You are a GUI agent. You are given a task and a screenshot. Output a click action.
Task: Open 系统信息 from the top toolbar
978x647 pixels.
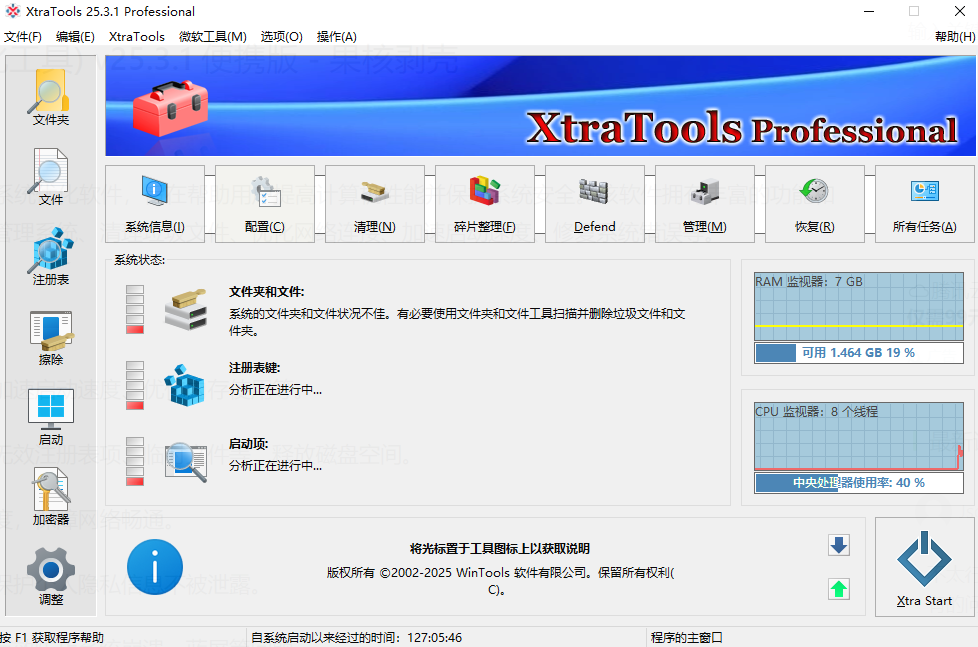[x=155, y=203]
